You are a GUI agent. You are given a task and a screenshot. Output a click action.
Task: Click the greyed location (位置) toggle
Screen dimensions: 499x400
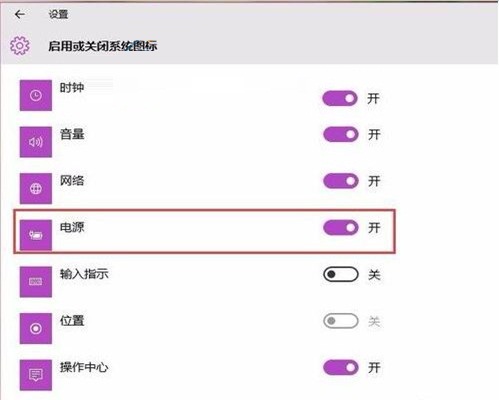pos(340,321)
